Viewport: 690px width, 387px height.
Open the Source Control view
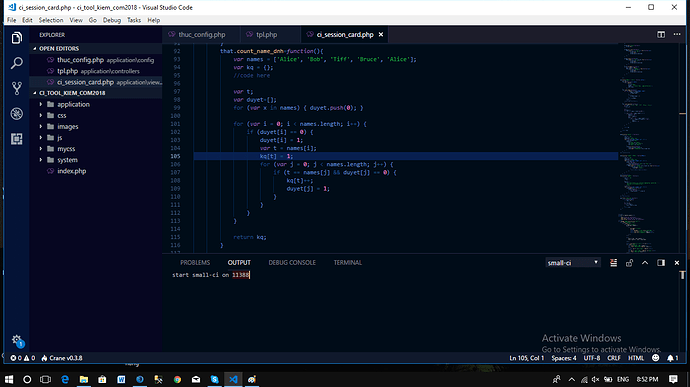tap(17, 88)
